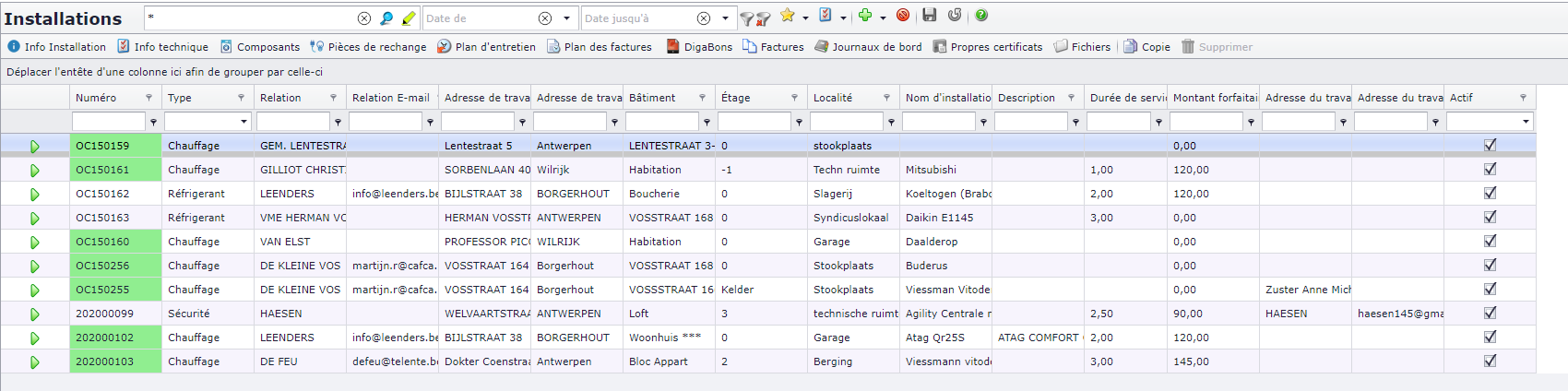Click green arrow for row OC150163
1568x391 pixels.
coord(34,219)
